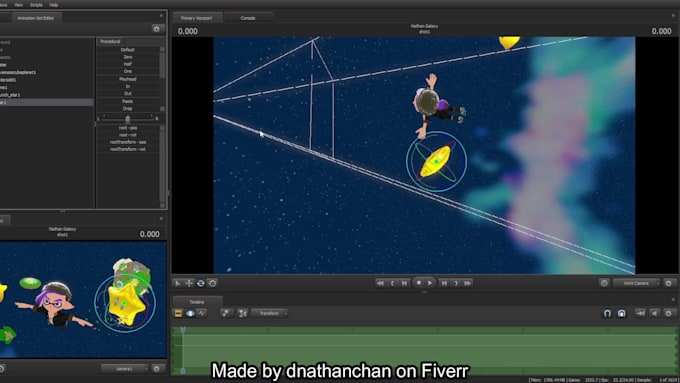Toggle the snap-to-frame icon in timeline
680x383 pixels.
pos(621,313)
